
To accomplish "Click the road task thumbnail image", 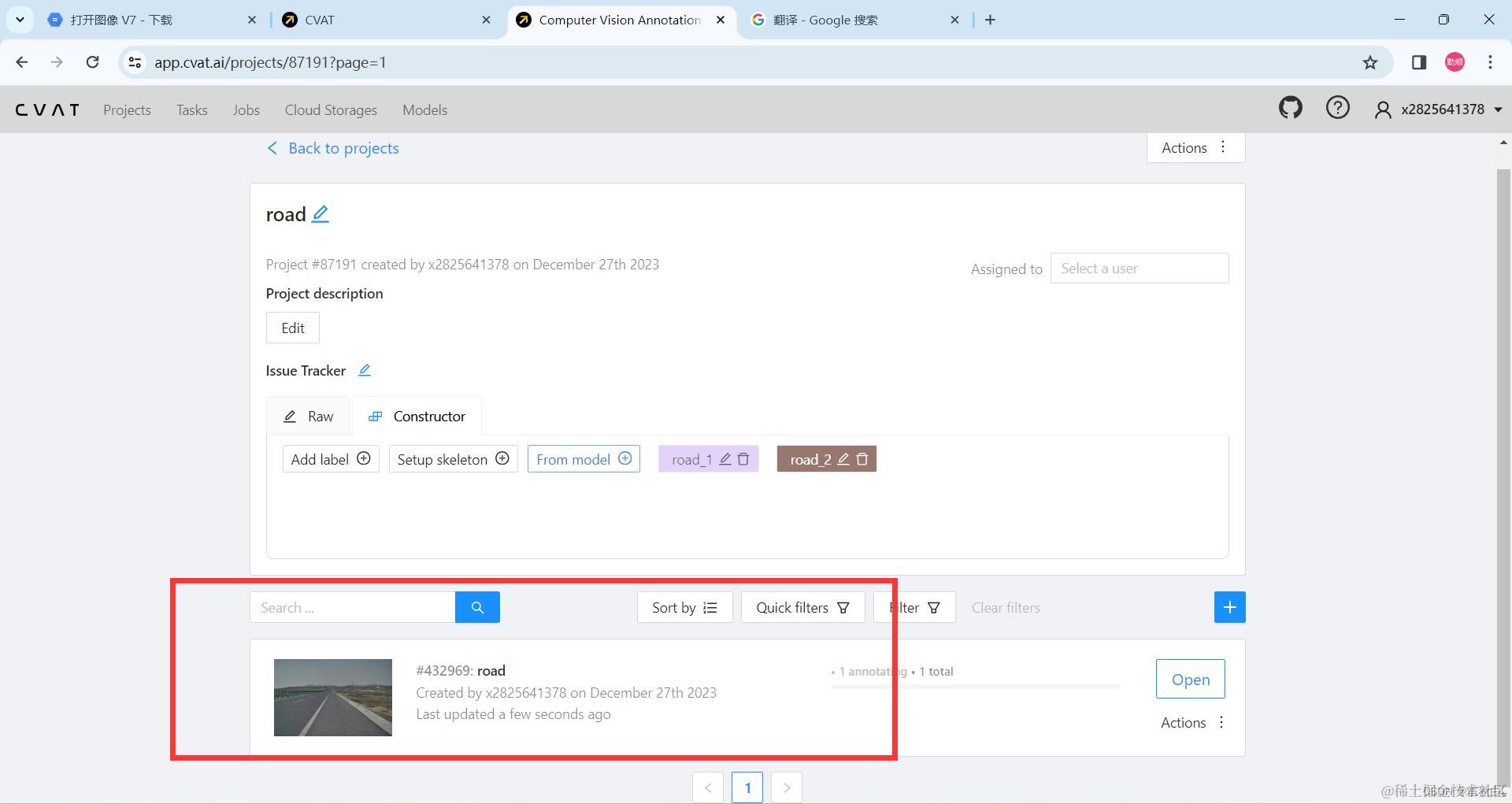I will [x=333, y=698].
